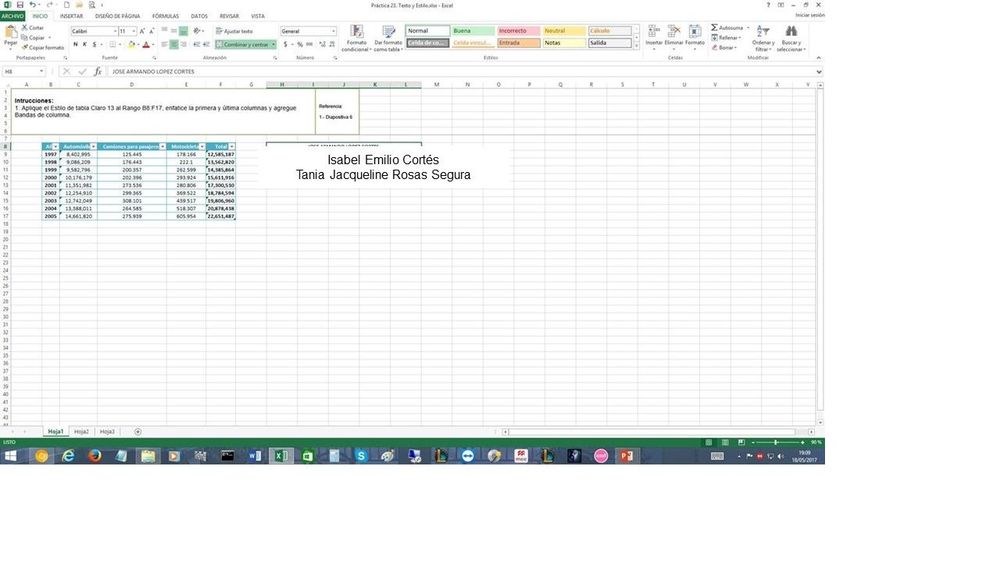Click the Iniciar sesión link
Viewport: 1000px width, 563px height.
(810, 16)
